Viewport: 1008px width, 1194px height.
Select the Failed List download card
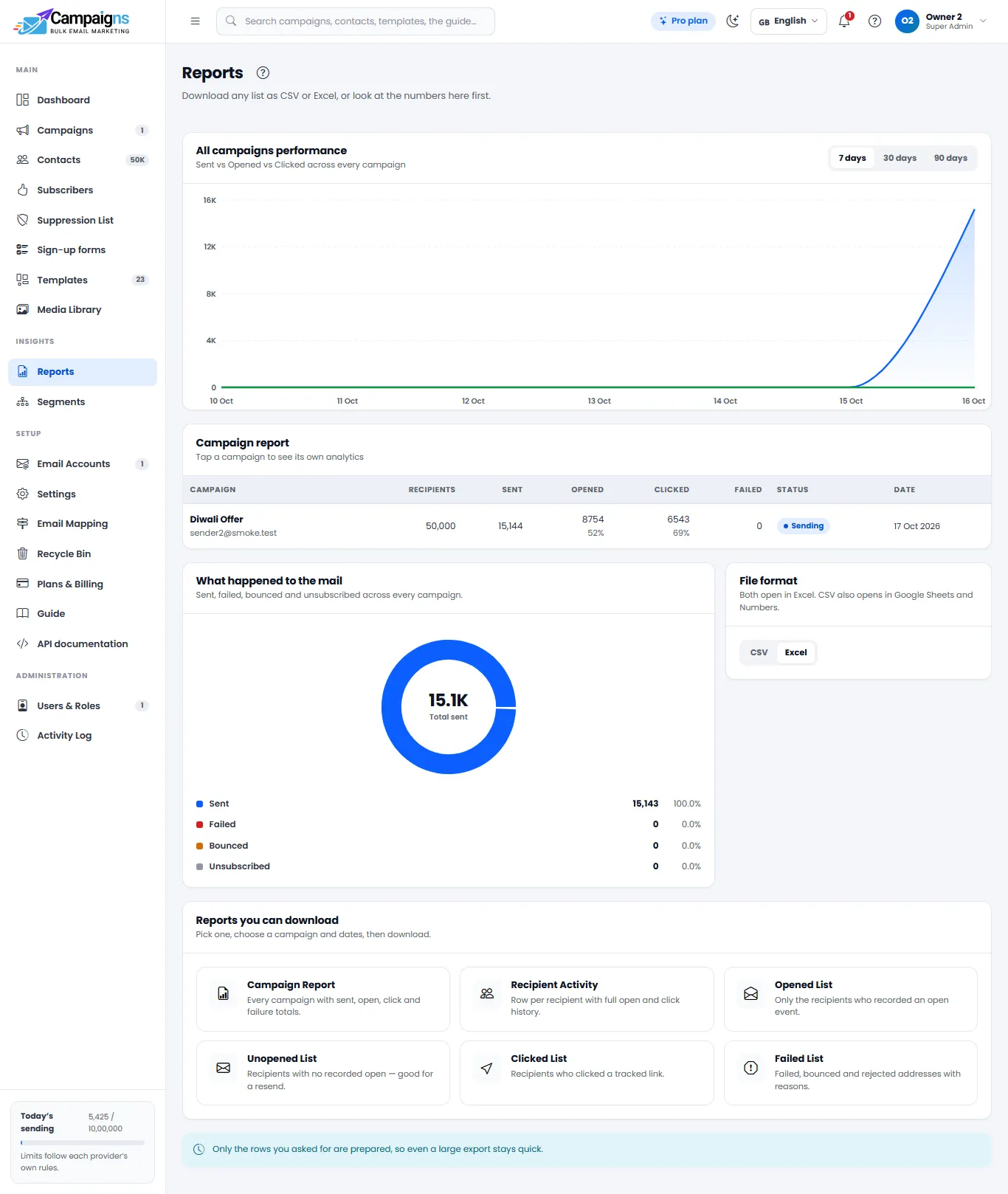tap(851, 1073)
